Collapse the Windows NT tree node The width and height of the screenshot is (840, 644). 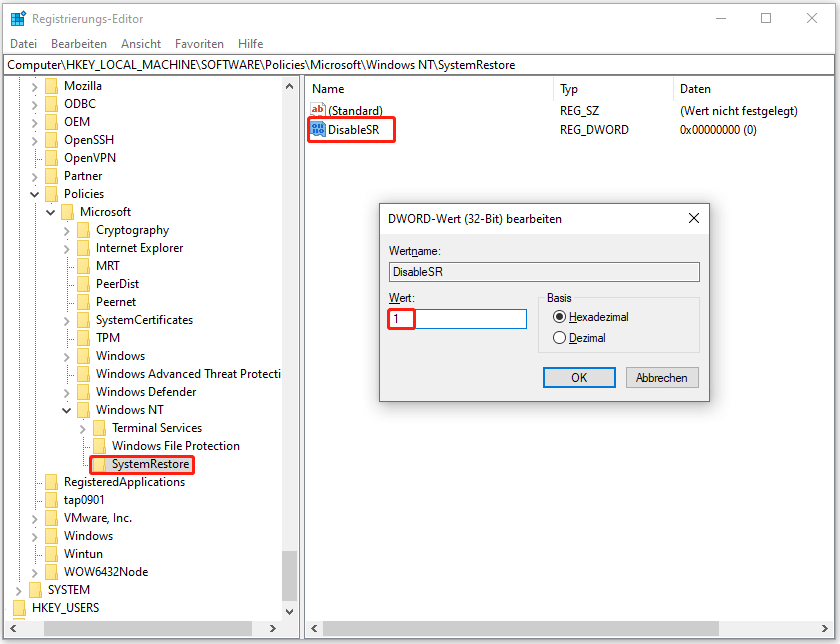coord(67,410)
